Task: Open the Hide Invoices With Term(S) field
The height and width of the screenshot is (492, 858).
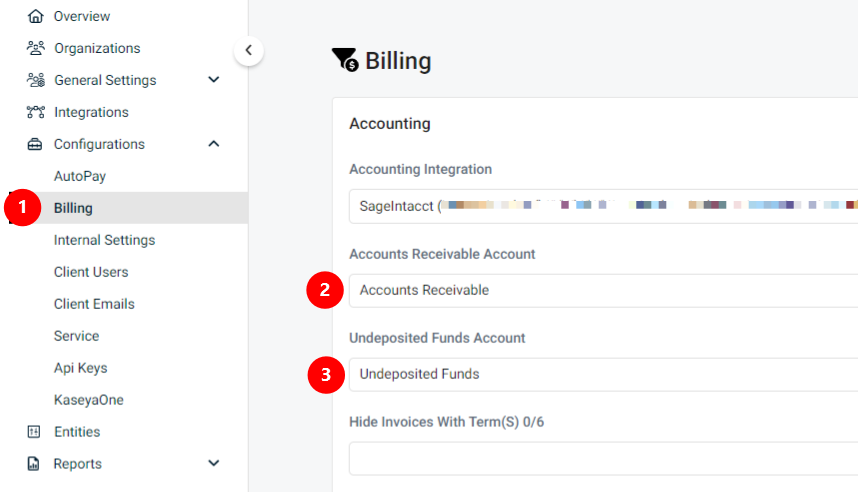Action: click(604, 459)
